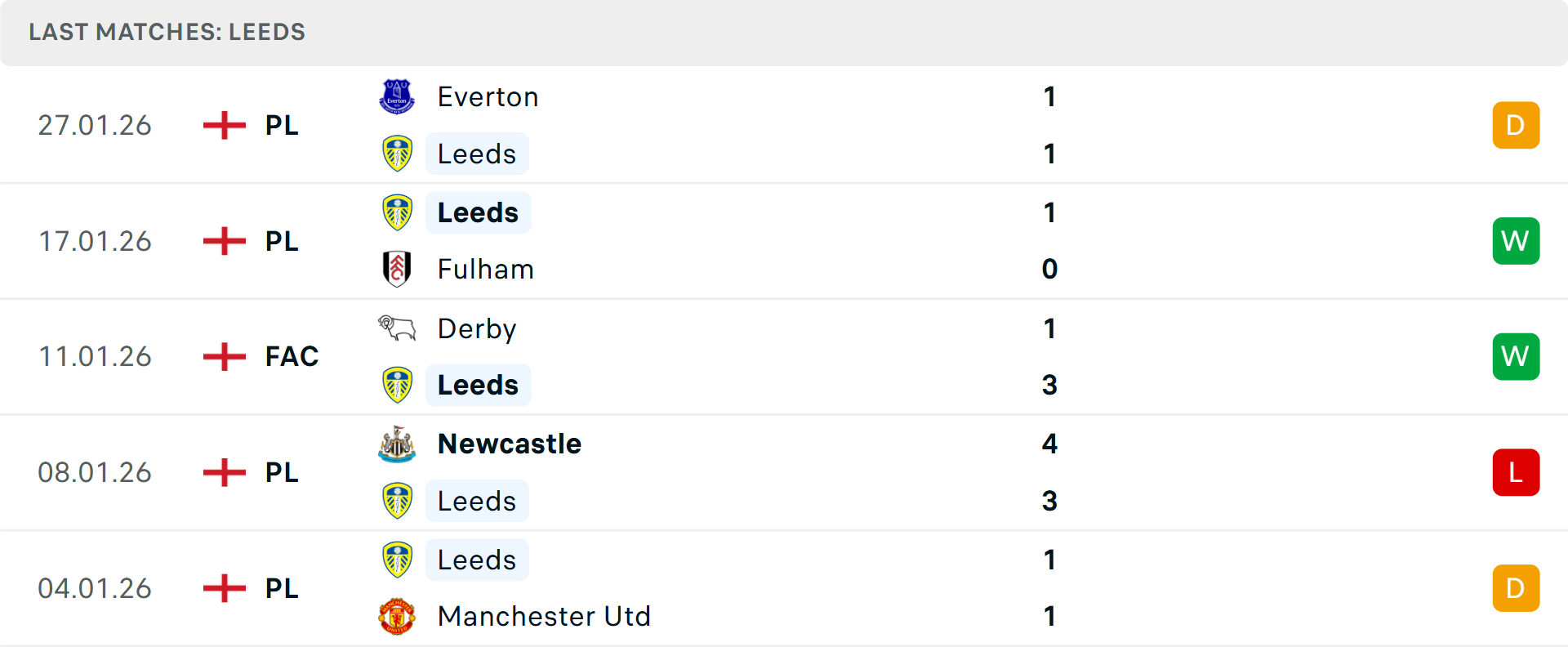Click the Everton club crest
This screenshot has height=647, width=1568.
click(397, 96)
